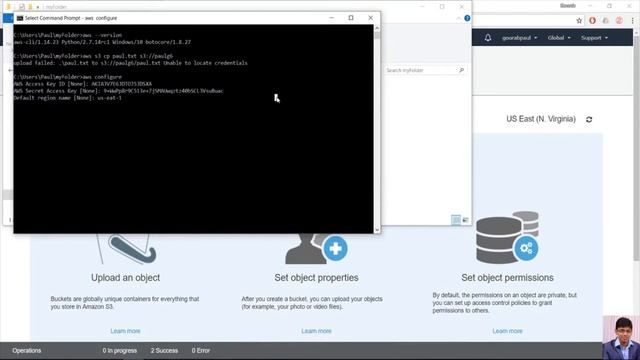Click the search magnifier in File Explorer
This screenshot has height=360, width=640.
pyautogui.click(x=461, y=70)
